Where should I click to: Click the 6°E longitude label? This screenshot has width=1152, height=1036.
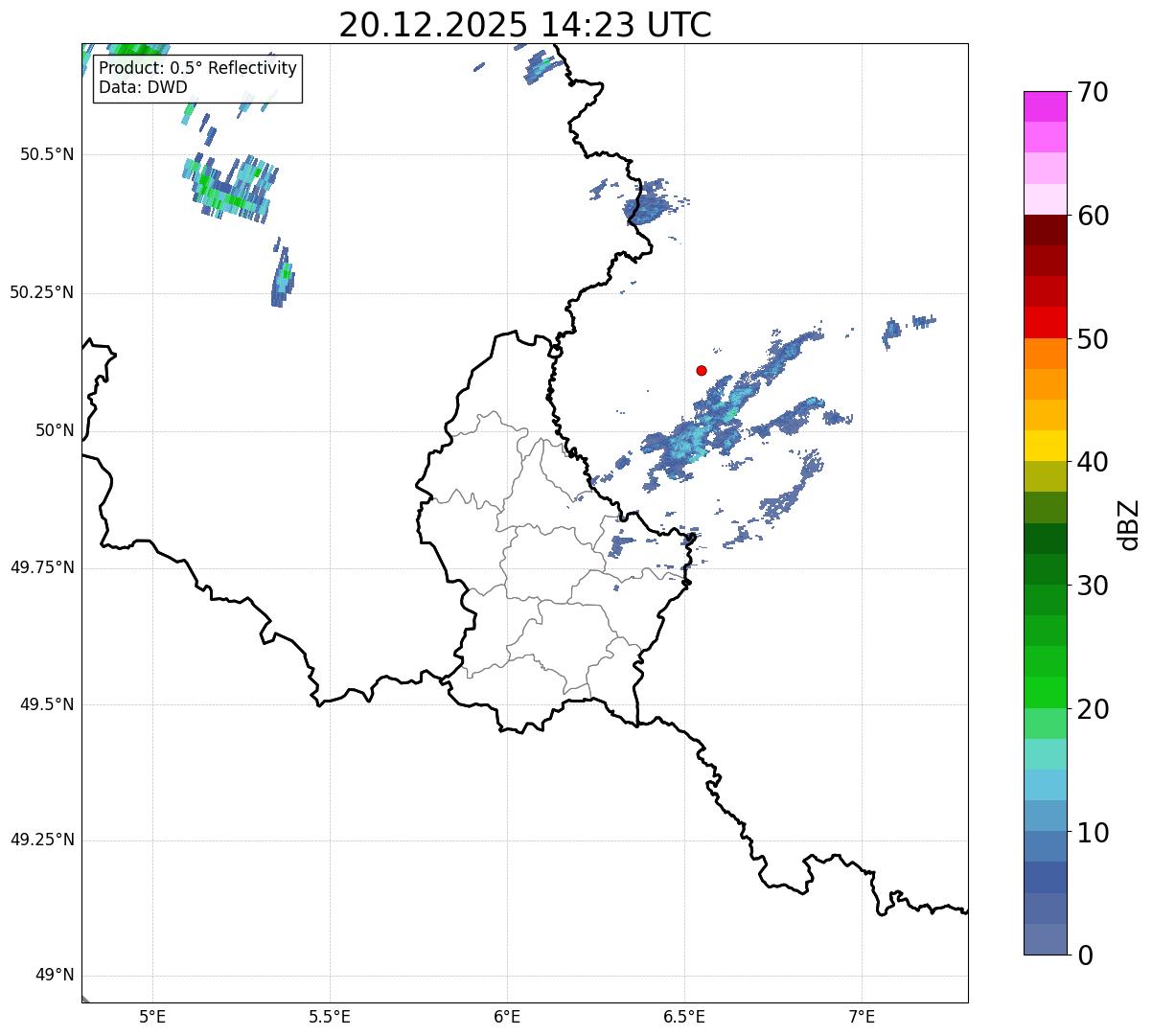click(x=507, y=1017)
